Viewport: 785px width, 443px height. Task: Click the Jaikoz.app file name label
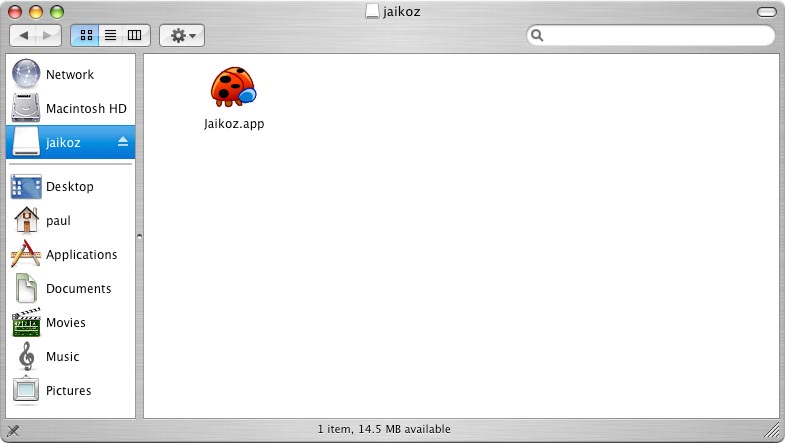click(234, 124)
